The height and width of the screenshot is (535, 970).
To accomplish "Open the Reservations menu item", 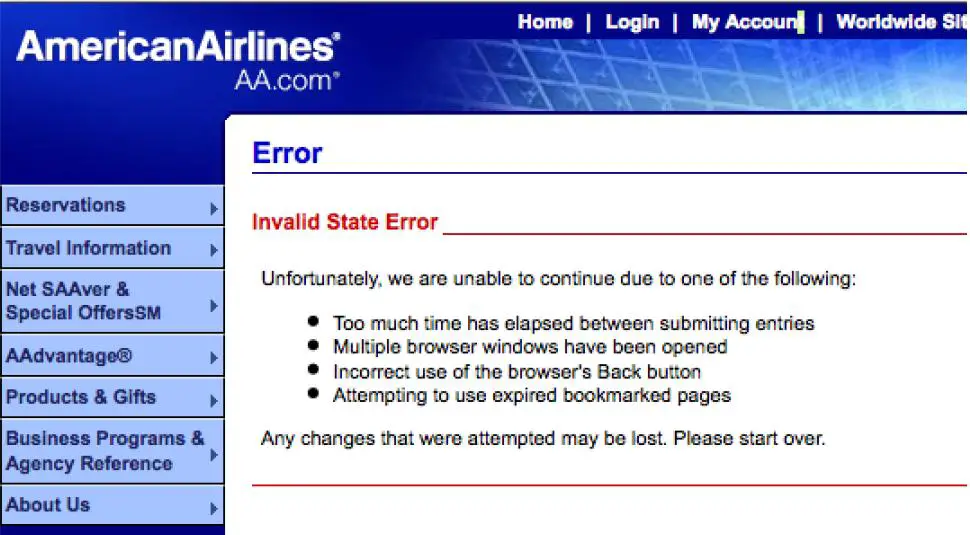I will [112, 205].
